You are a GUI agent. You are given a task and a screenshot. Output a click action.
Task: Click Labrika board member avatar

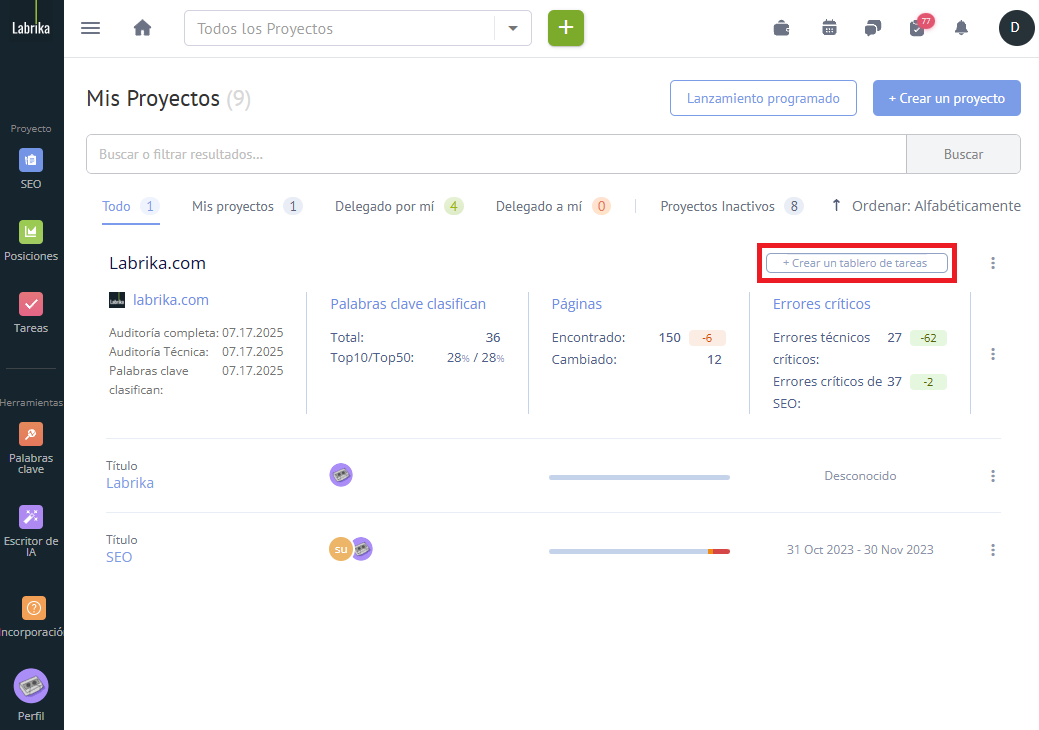pyautogui.click(x=341, y=475)
